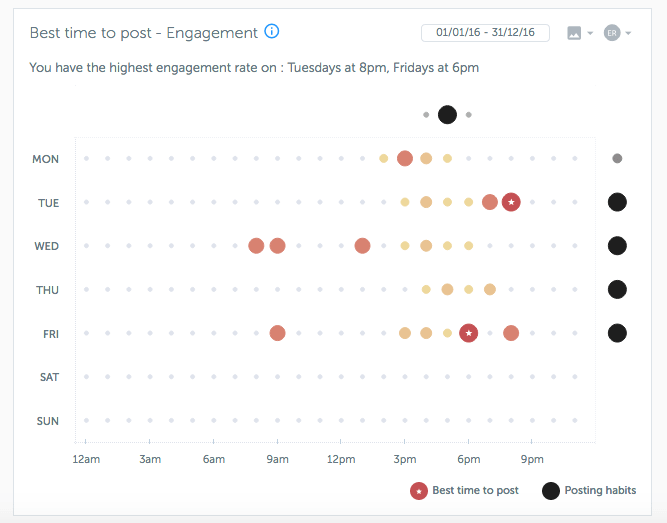The image size is (667, 523).
Task: Select the Monday 3pm engagement dot
Action: 405,158
